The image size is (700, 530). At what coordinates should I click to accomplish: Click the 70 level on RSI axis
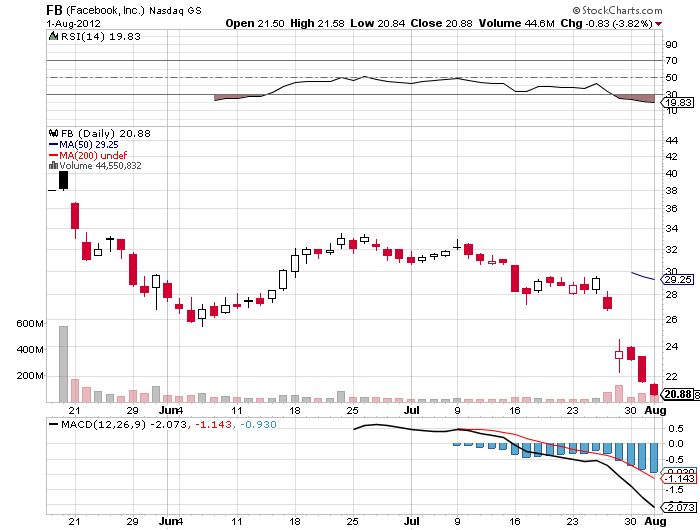[x=671, y=60]
